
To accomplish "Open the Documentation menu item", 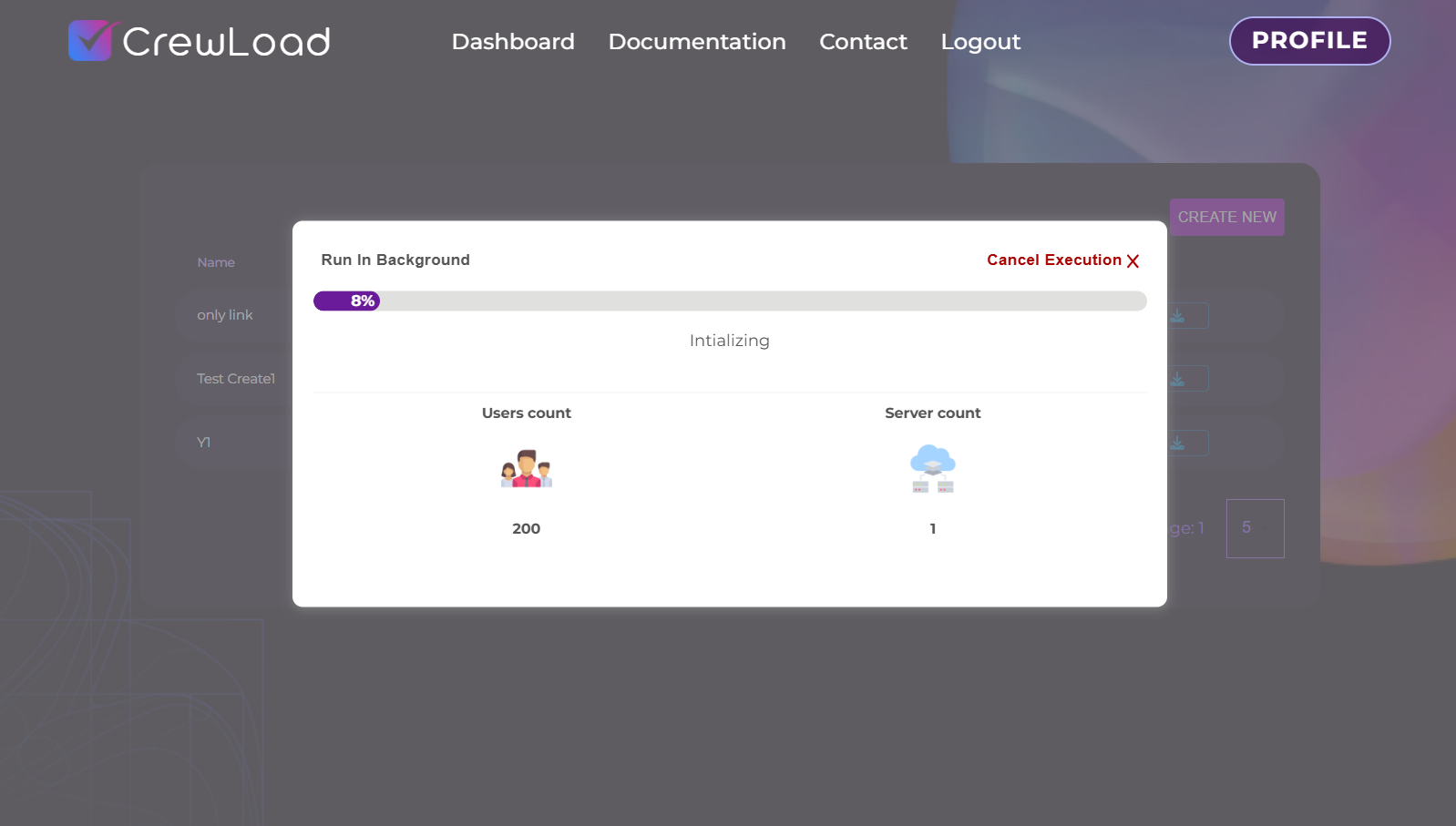I will pos(697,42).
